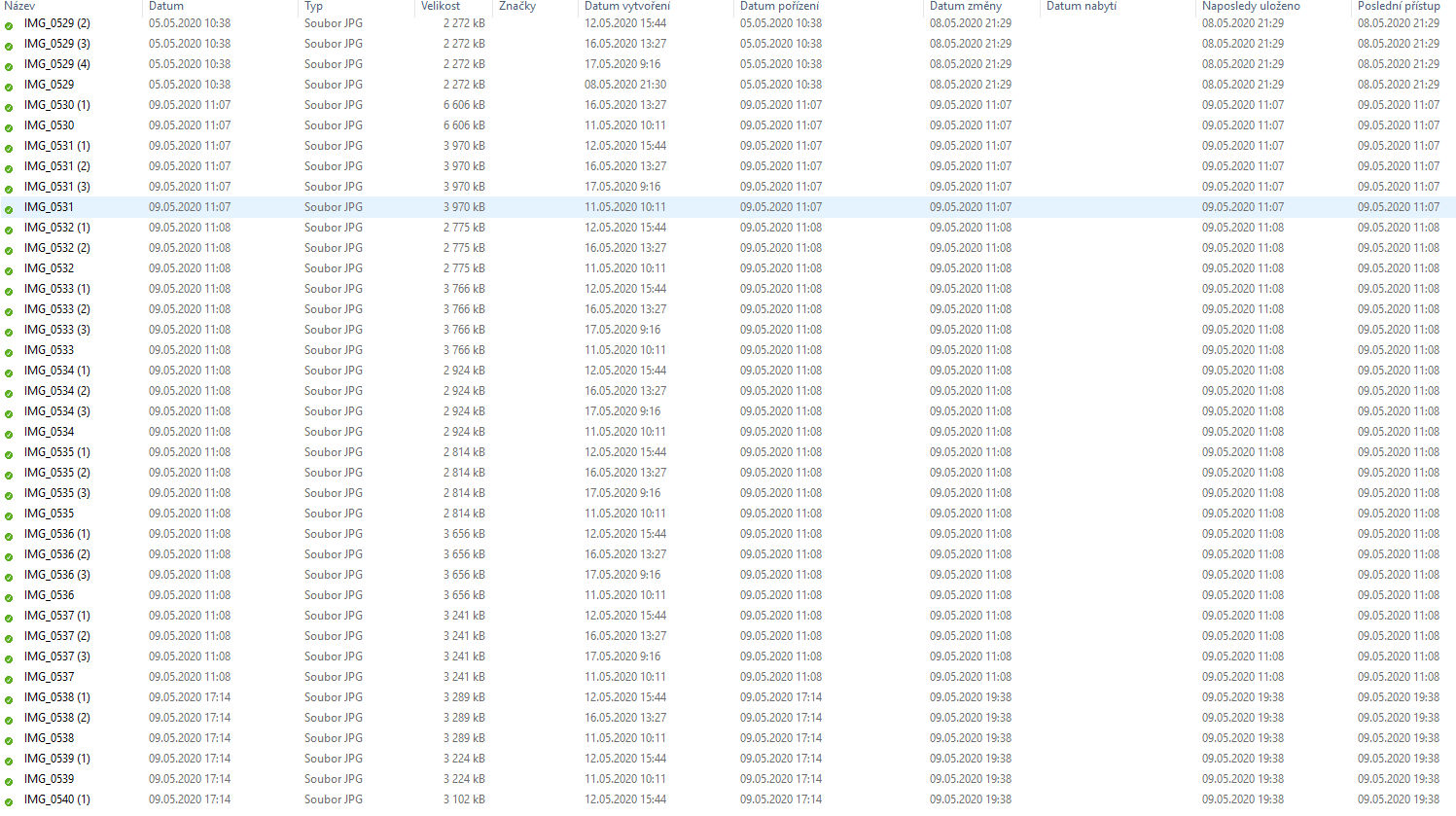Click the Datum nabytí column header

pos(1082,6)
